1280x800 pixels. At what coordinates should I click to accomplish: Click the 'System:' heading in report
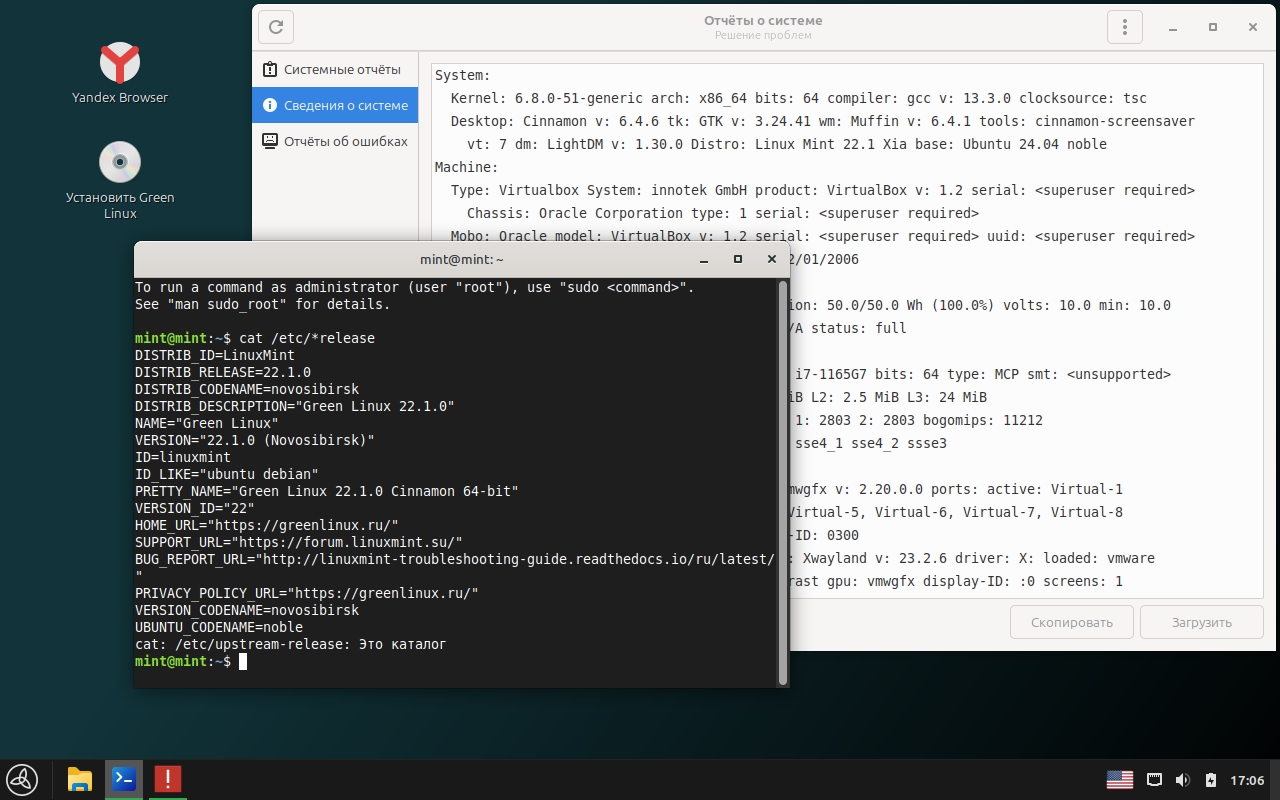click(x=462, y=75)
